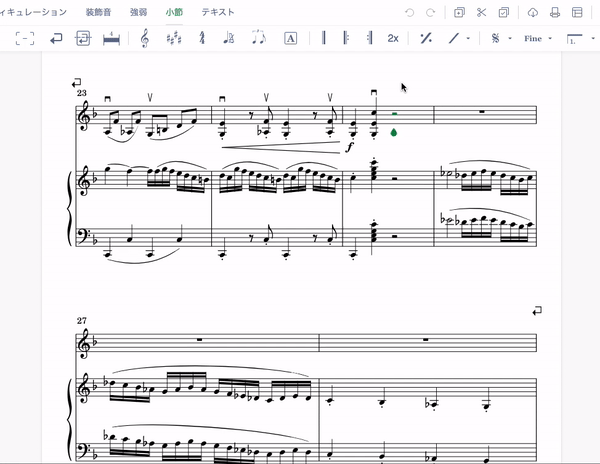Switch to the 装飾音 tab
Image resolution: width=600 pixels, height=464 pixels.
tap(98, 12)
